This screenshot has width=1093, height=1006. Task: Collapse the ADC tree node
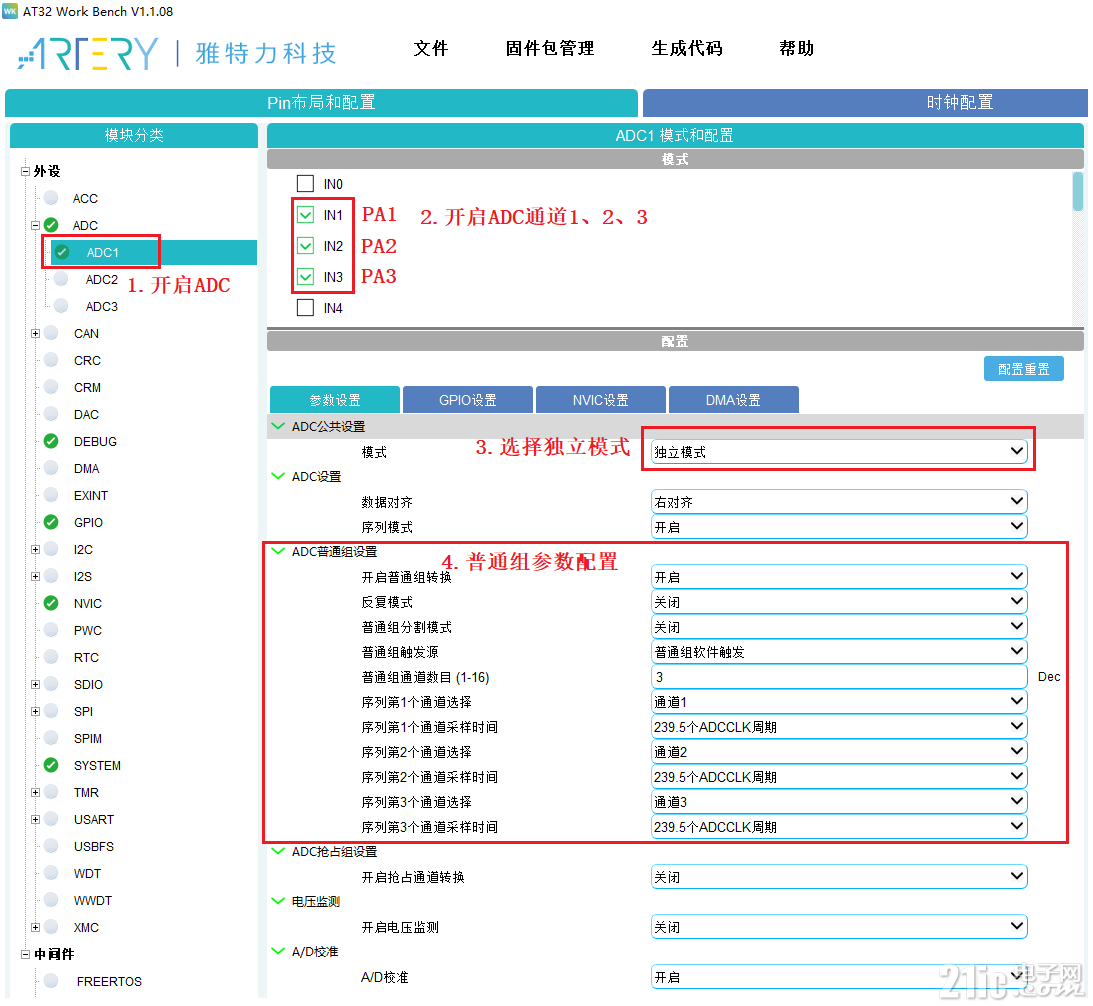tap(35, 225)
